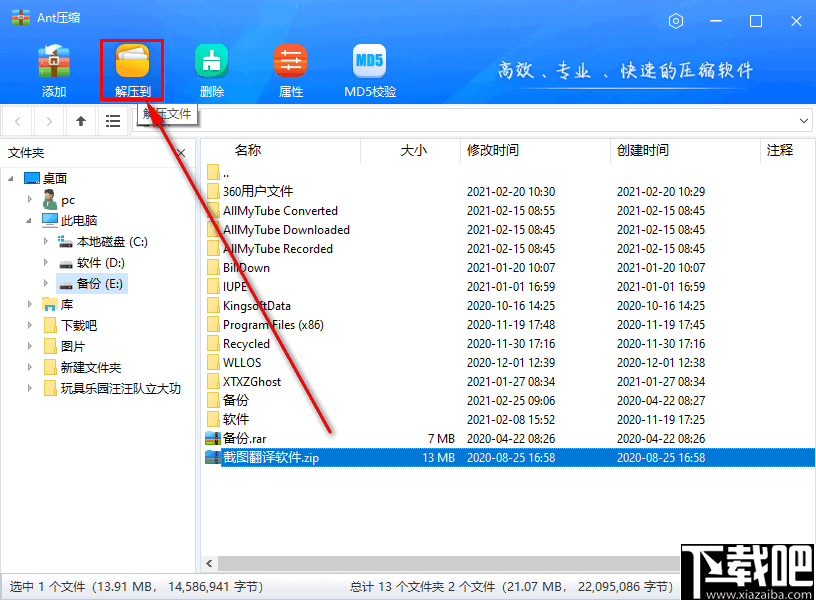Minimize the Ant压缩 window

coord(716,21)
